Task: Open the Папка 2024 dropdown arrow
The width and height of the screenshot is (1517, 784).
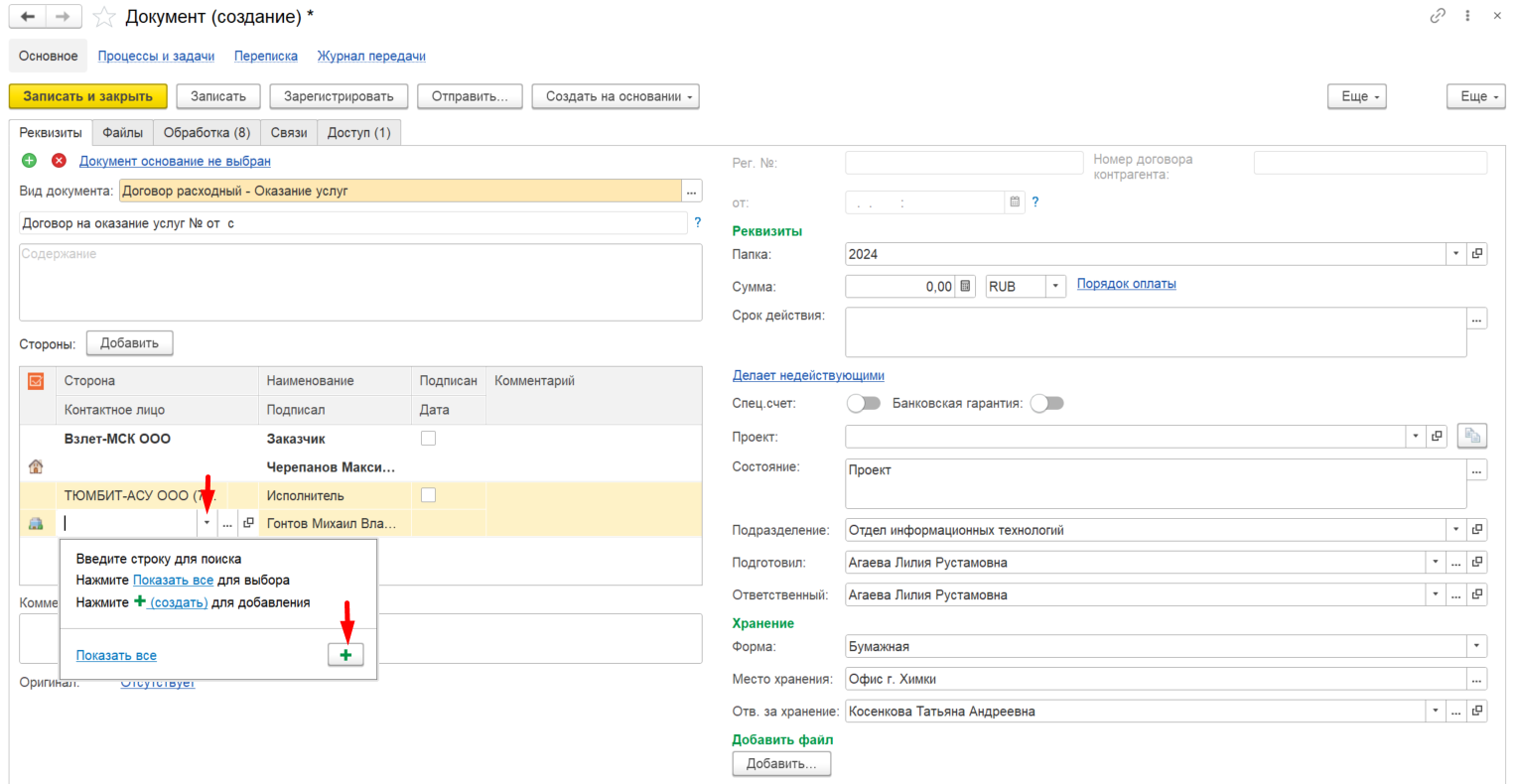Action: click(1456, 254)
